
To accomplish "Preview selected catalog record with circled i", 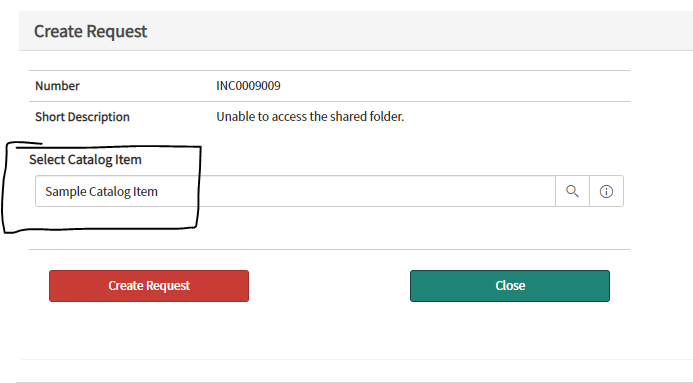I will [x=606, y=191].
